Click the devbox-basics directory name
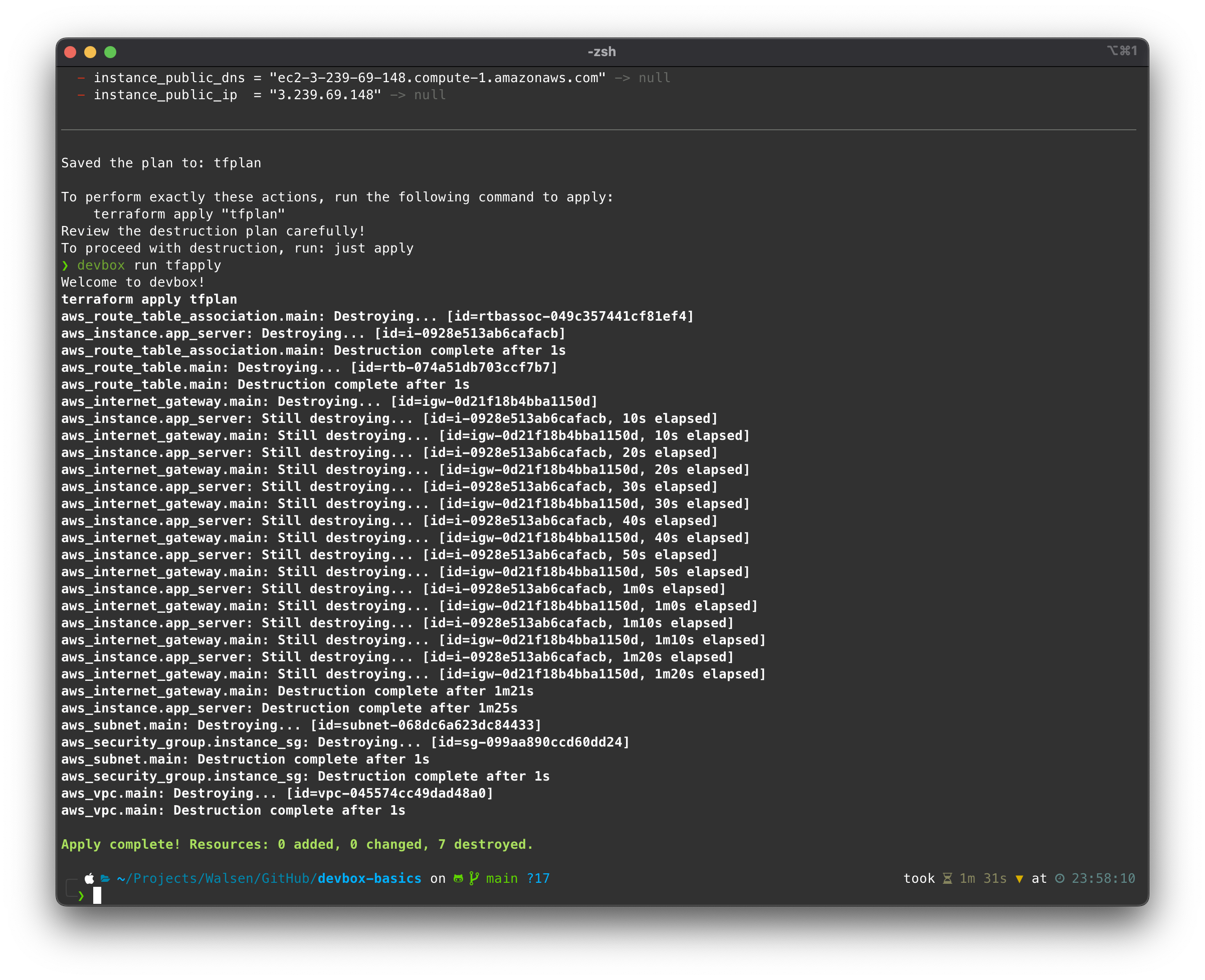The height and width of the screenshot is (980, 1205). click(370, 878)
